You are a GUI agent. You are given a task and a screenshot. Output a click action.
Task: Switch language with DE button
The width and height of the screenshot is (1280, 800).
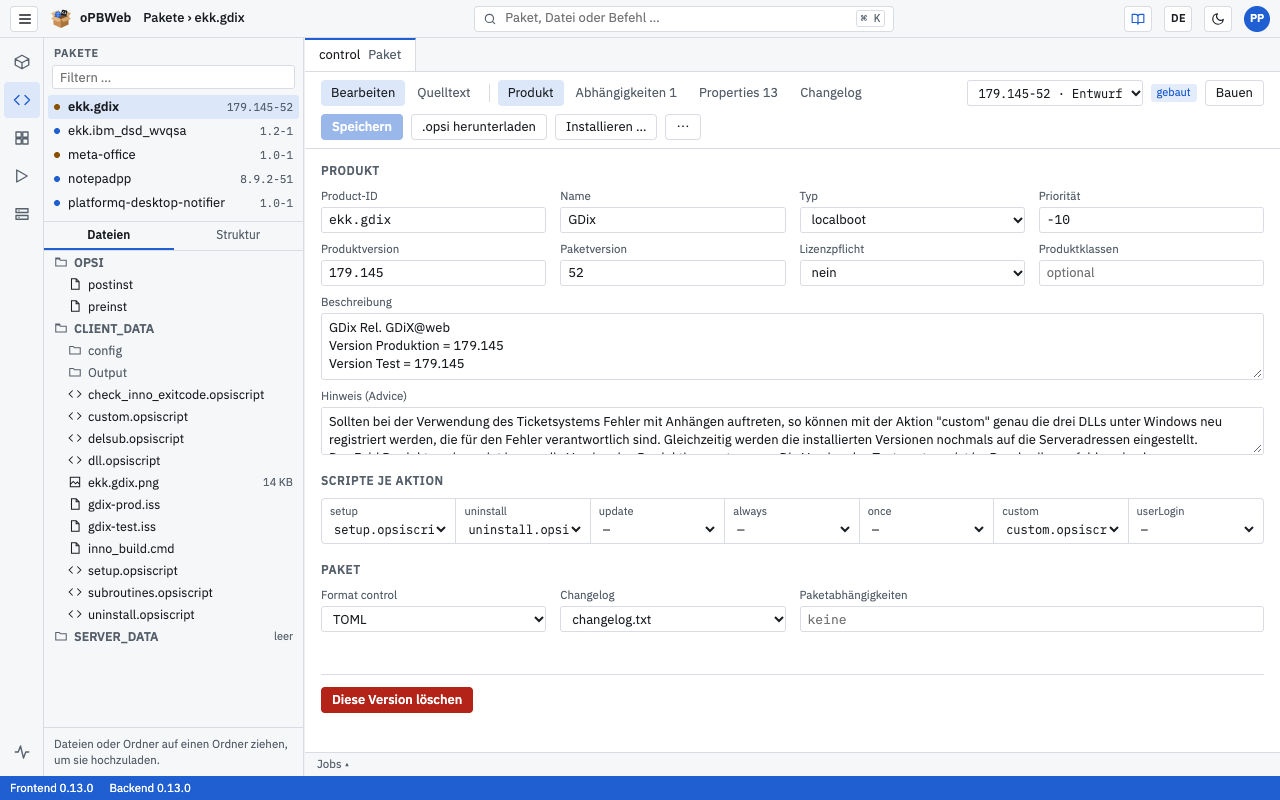tap(1178, 18)
